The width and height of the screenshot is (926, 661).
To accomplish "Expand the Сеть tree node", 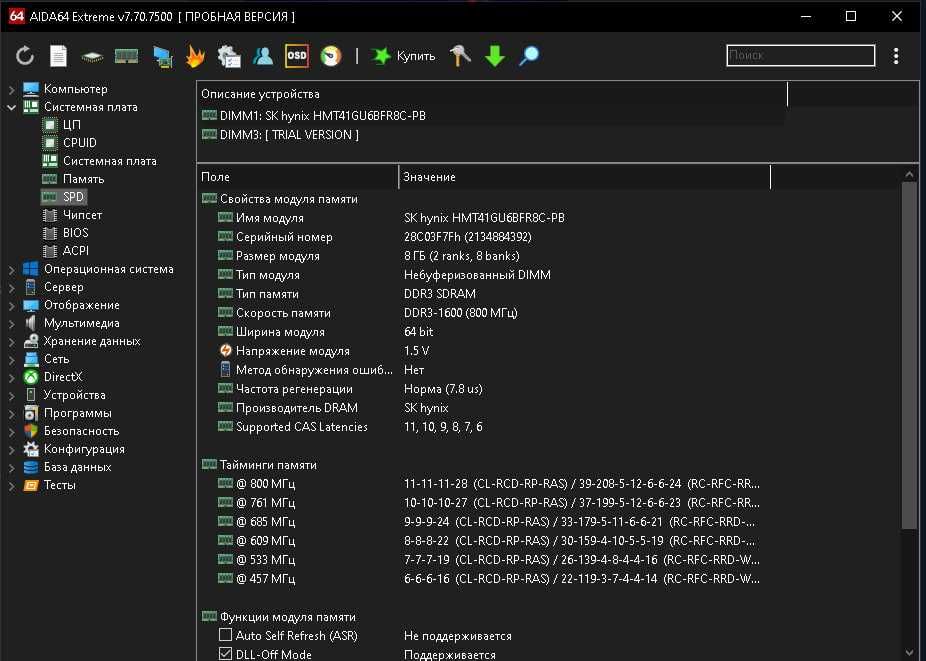I will 11,360.
